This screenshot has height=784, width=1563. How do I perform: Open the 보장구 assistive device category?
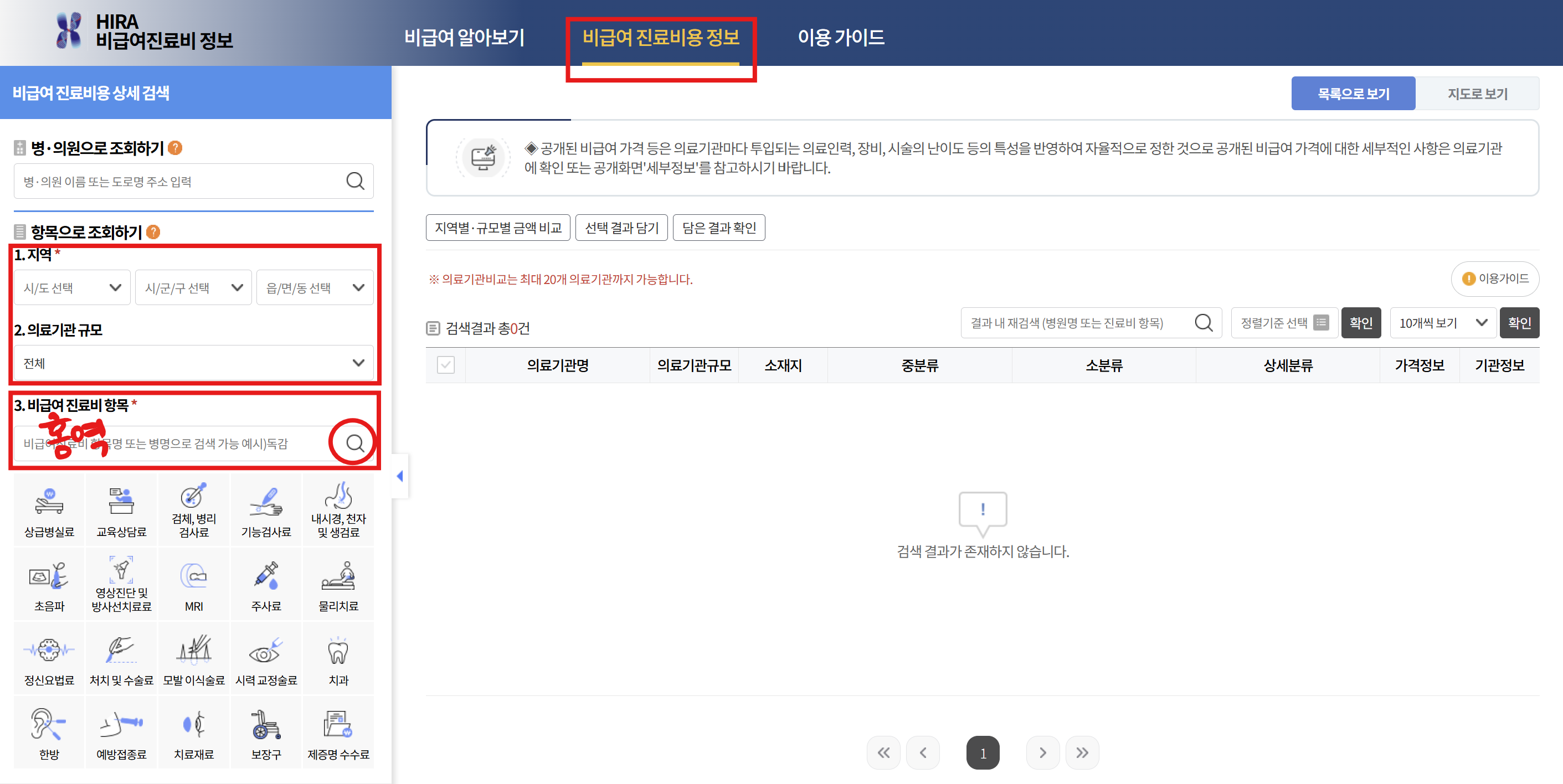(266, 731)
